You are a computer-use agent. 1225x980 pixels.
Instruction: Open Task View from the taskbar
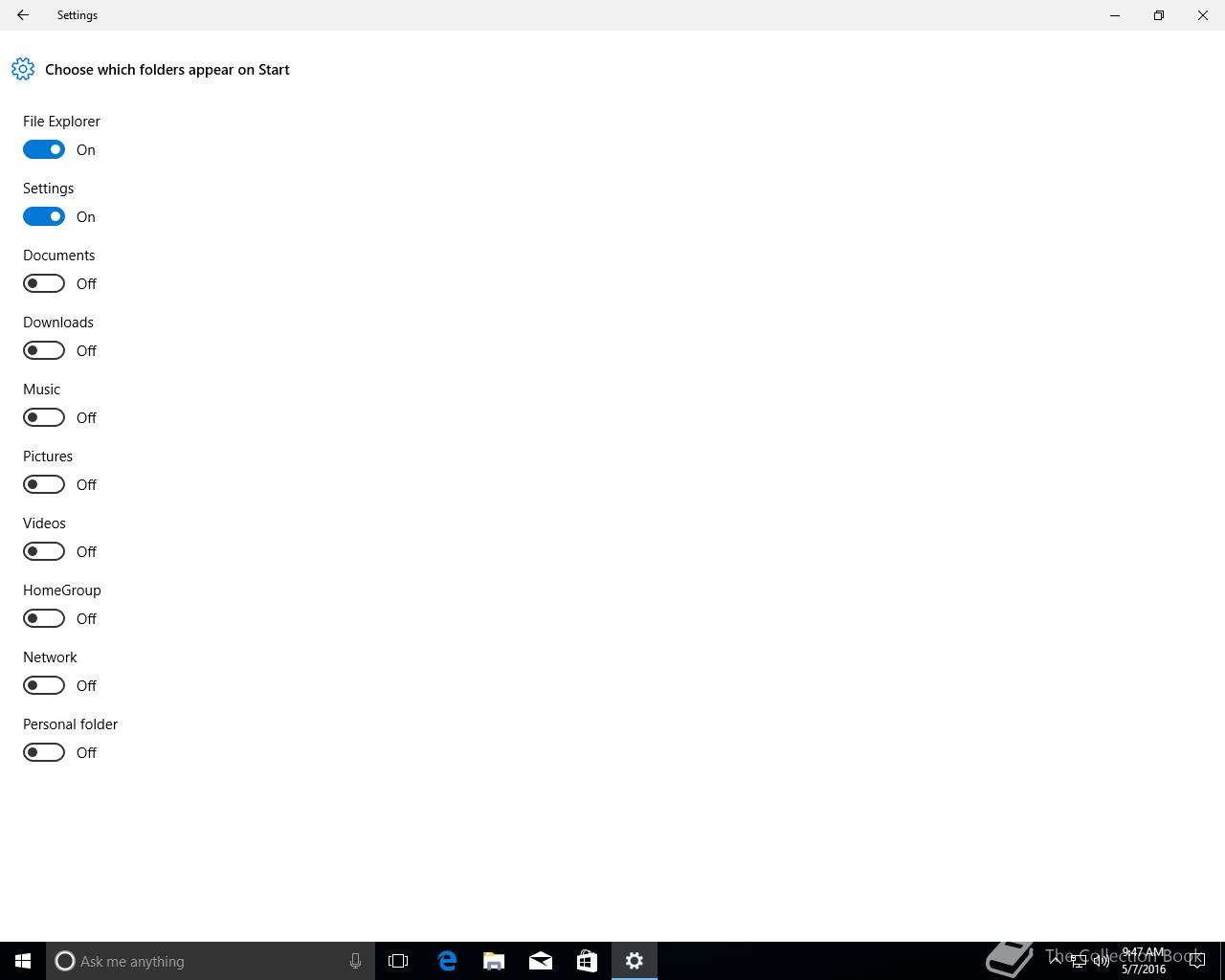pos(398,961)
